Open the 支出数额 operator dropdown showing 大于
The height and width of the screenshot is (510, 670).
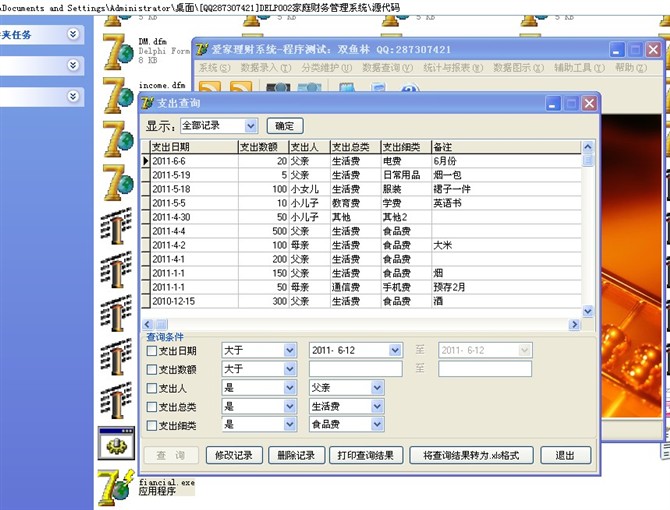[290, 369]
